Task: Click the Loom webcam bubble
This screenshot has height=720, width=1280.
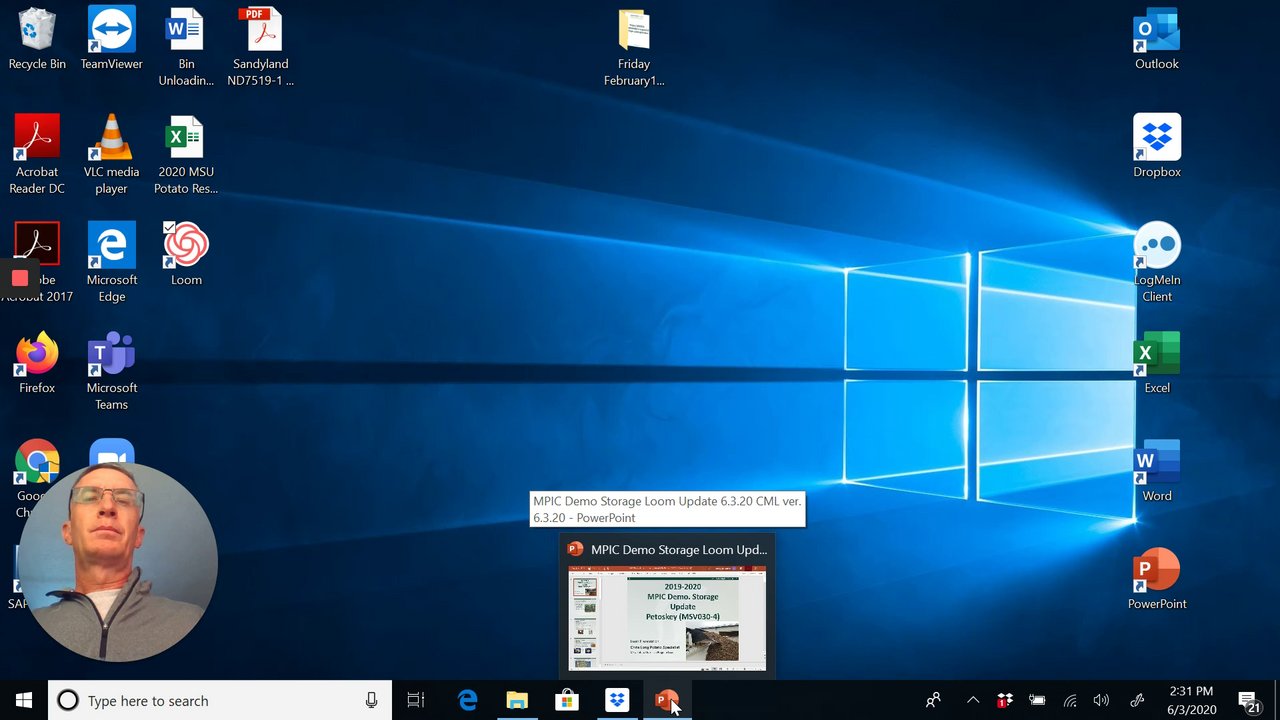Action: coord(118,561)
